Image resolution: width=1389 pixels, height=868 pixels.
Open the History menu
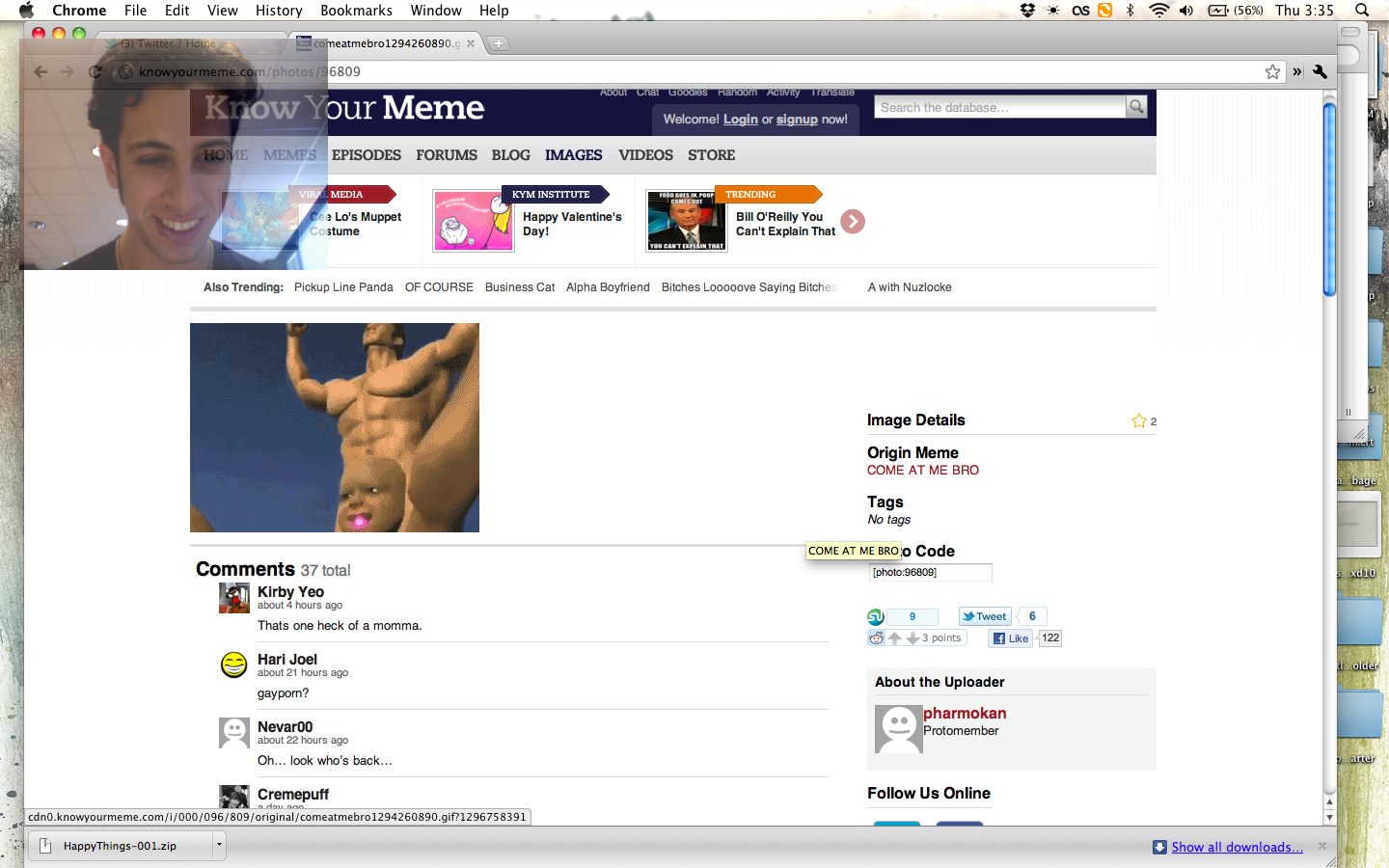279,11
